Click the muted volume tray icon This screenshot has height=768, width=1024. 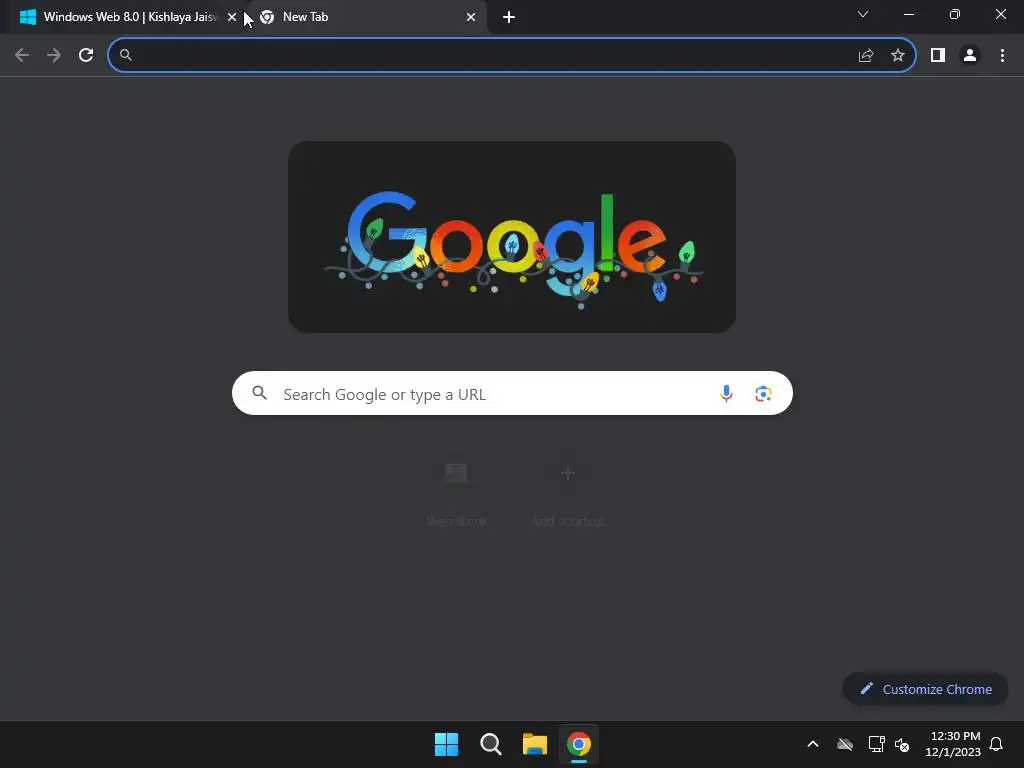tap(902, 744)
